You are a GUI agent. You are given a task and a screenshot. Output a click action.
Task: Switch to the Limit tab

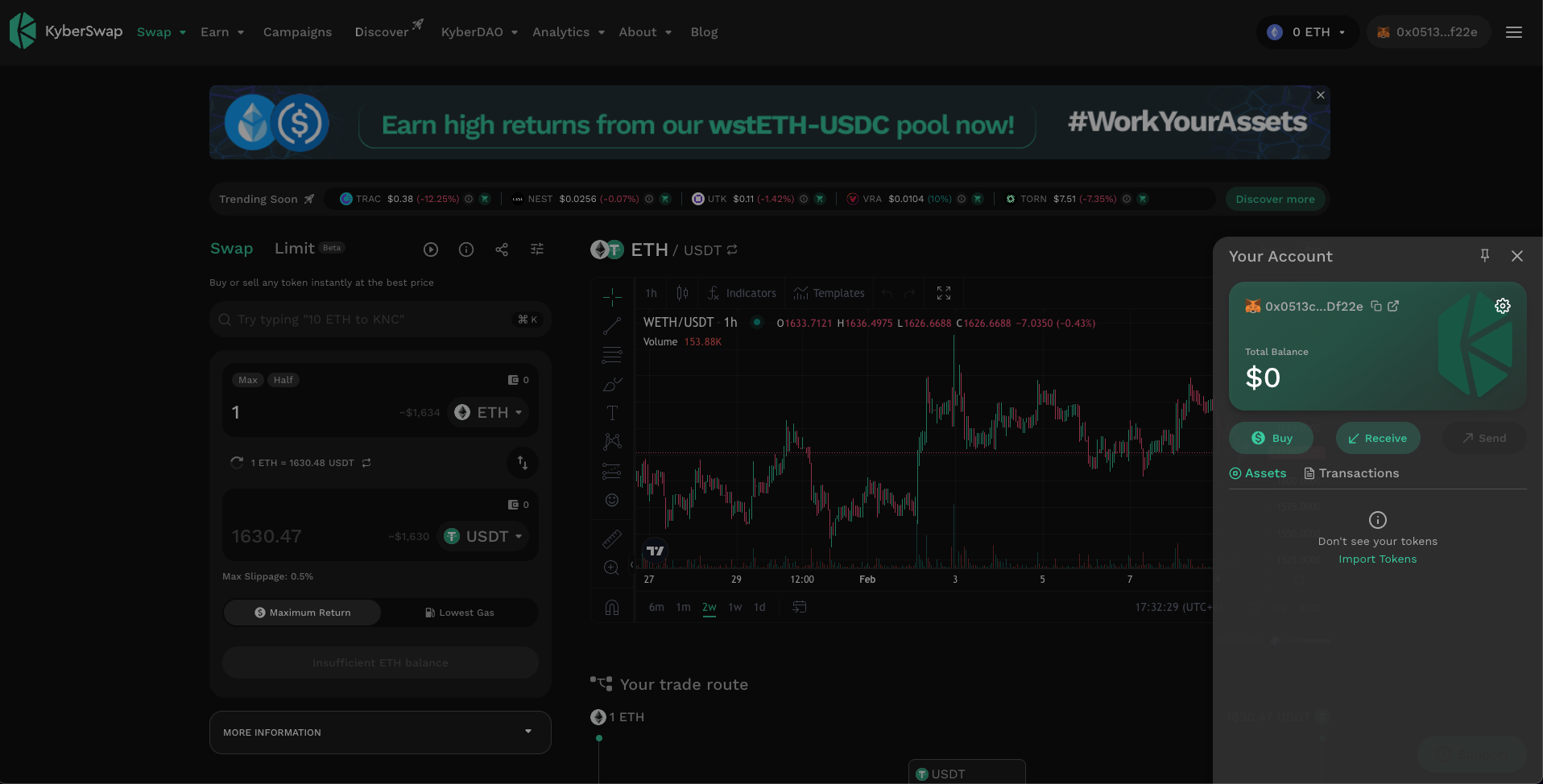295,249
